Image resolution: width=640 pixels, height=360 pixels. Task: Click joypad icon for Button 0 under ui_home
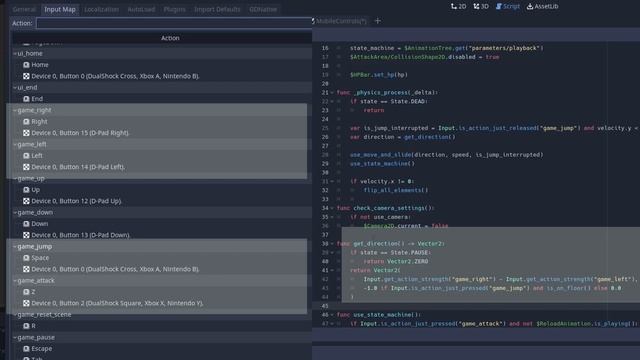(x=26, y=76)
